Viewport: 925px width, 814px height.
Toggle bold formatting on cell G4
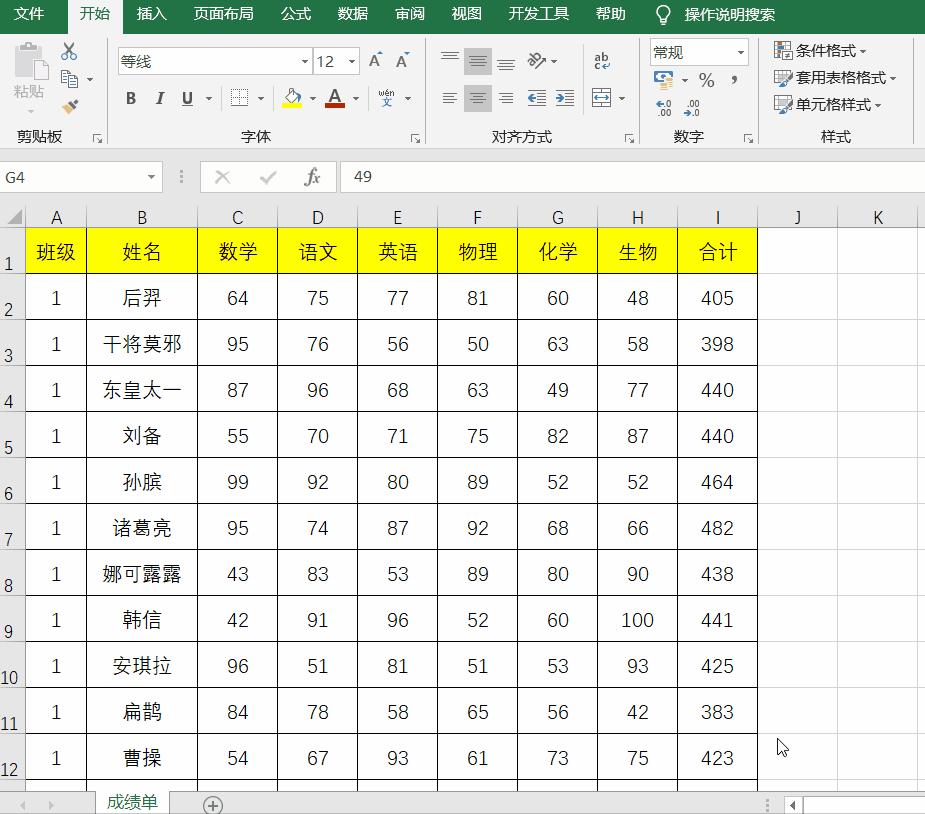[x=132, y=98]
